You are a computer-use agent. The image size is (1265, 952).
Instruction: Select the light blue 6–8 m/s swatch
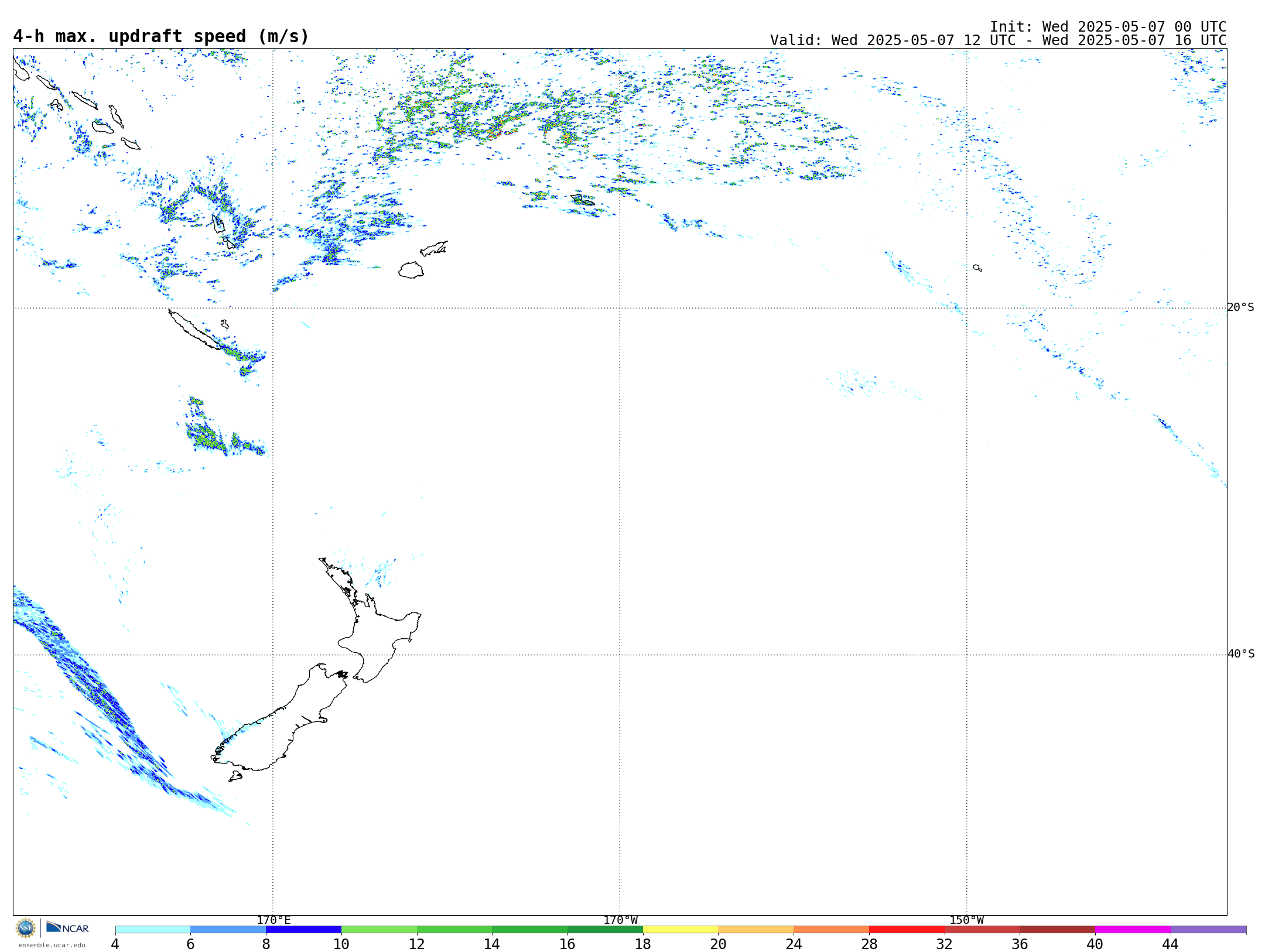click(228, 929)
